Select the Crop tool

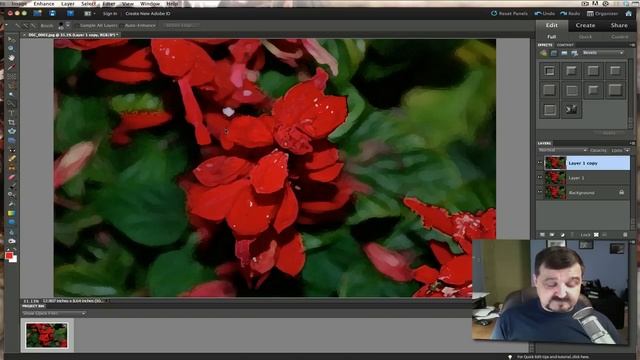tap(11, 122)
